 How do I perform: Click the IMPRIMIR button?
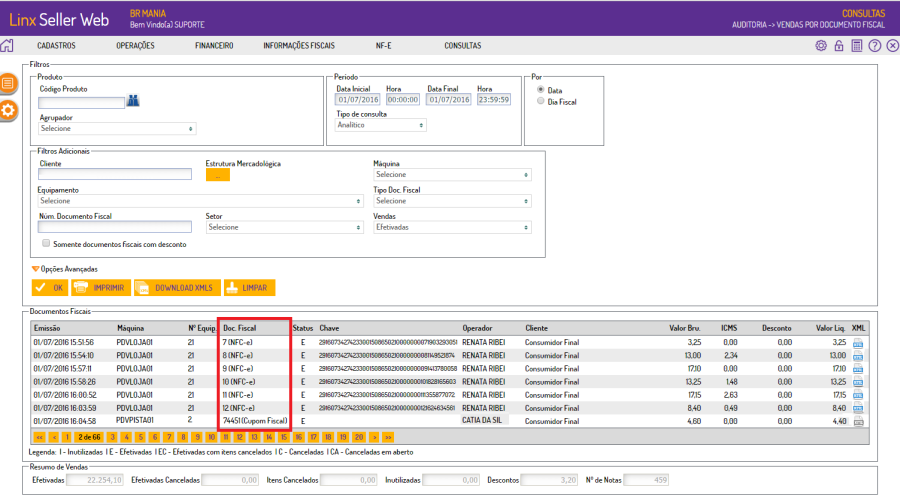point(101,288)
